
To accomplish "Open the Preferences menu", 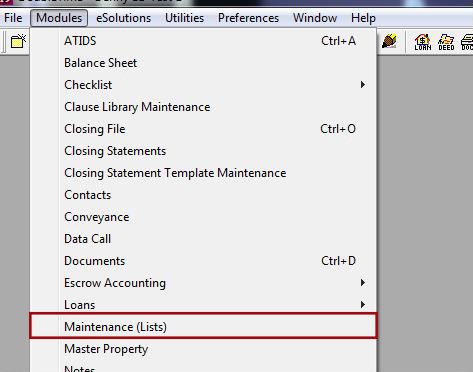I will (x=248, y=18).
